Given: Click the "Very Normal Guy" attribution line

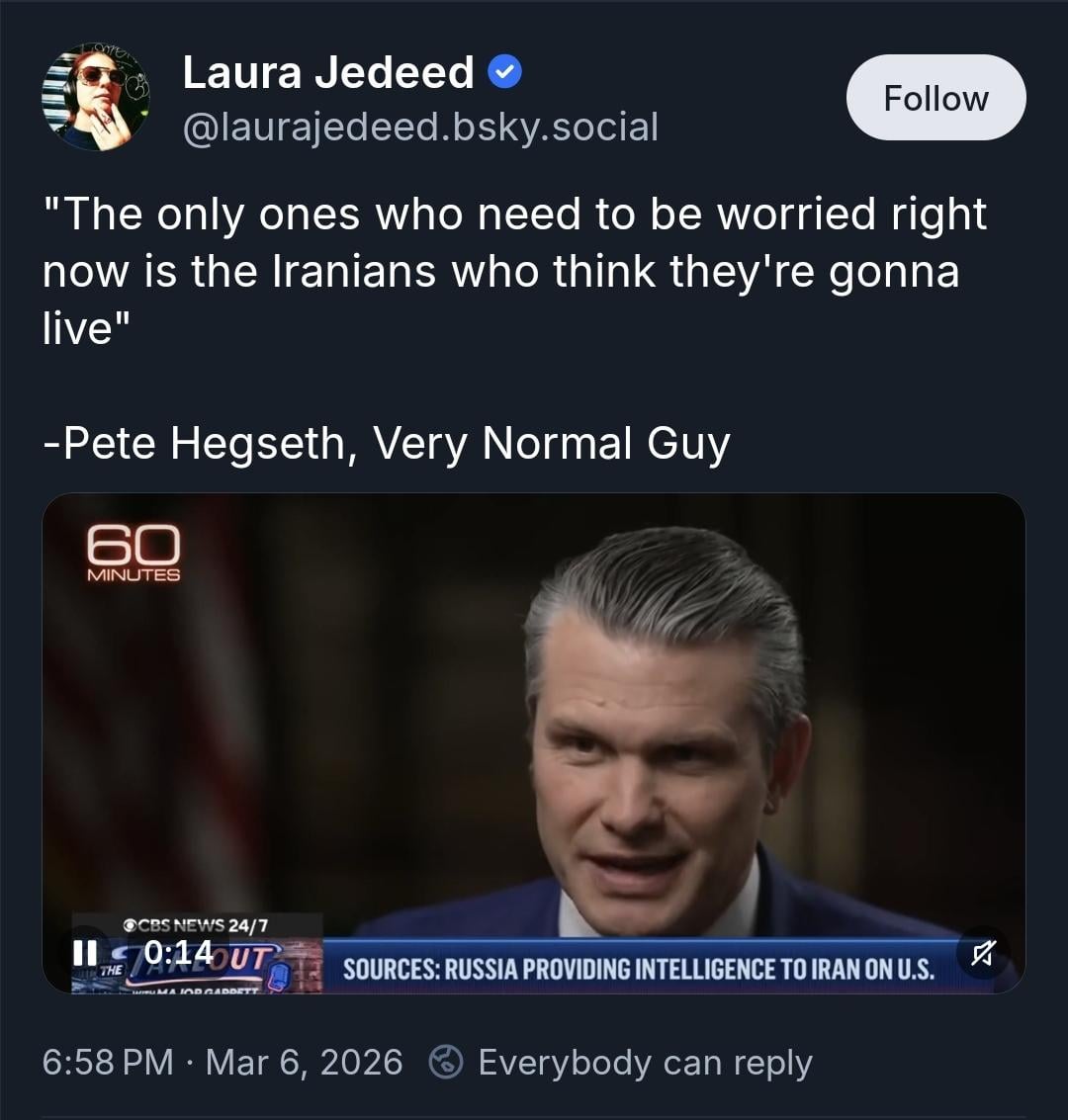Looking at the screenshot, I should click(x=387, y=443).
